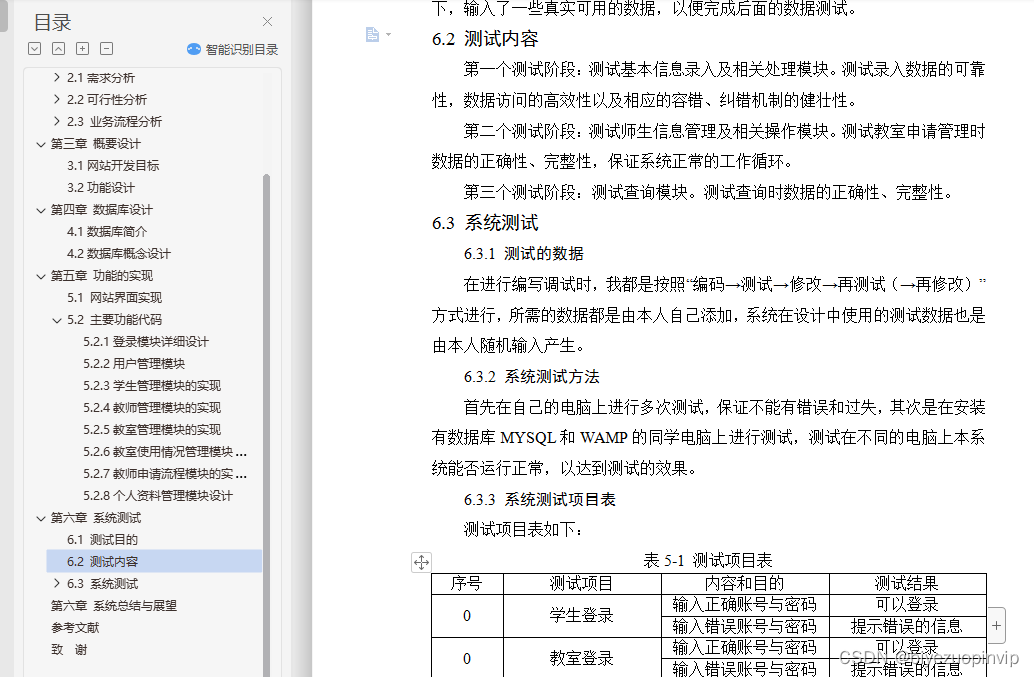This screenshot has height=677, width=1034.
Task: Open 5.2.4 教师管理模块的实现
Action: click(152, 407)
